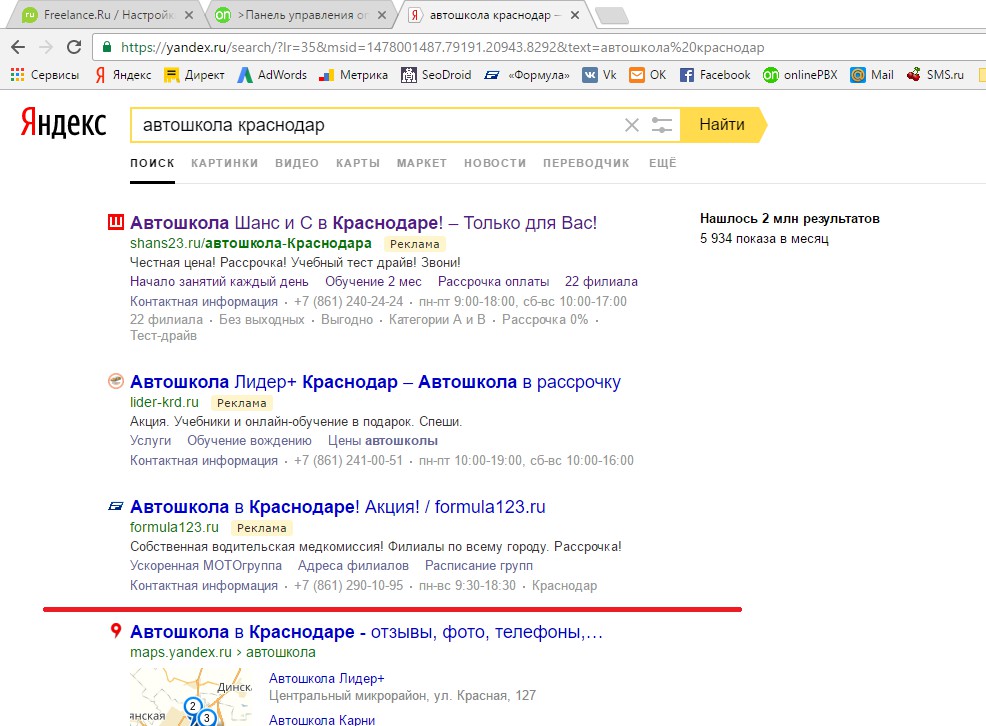This screenshot has width=986, height=726.
Task: Open the Яндекс bookmark
Action: coord(123,75)
